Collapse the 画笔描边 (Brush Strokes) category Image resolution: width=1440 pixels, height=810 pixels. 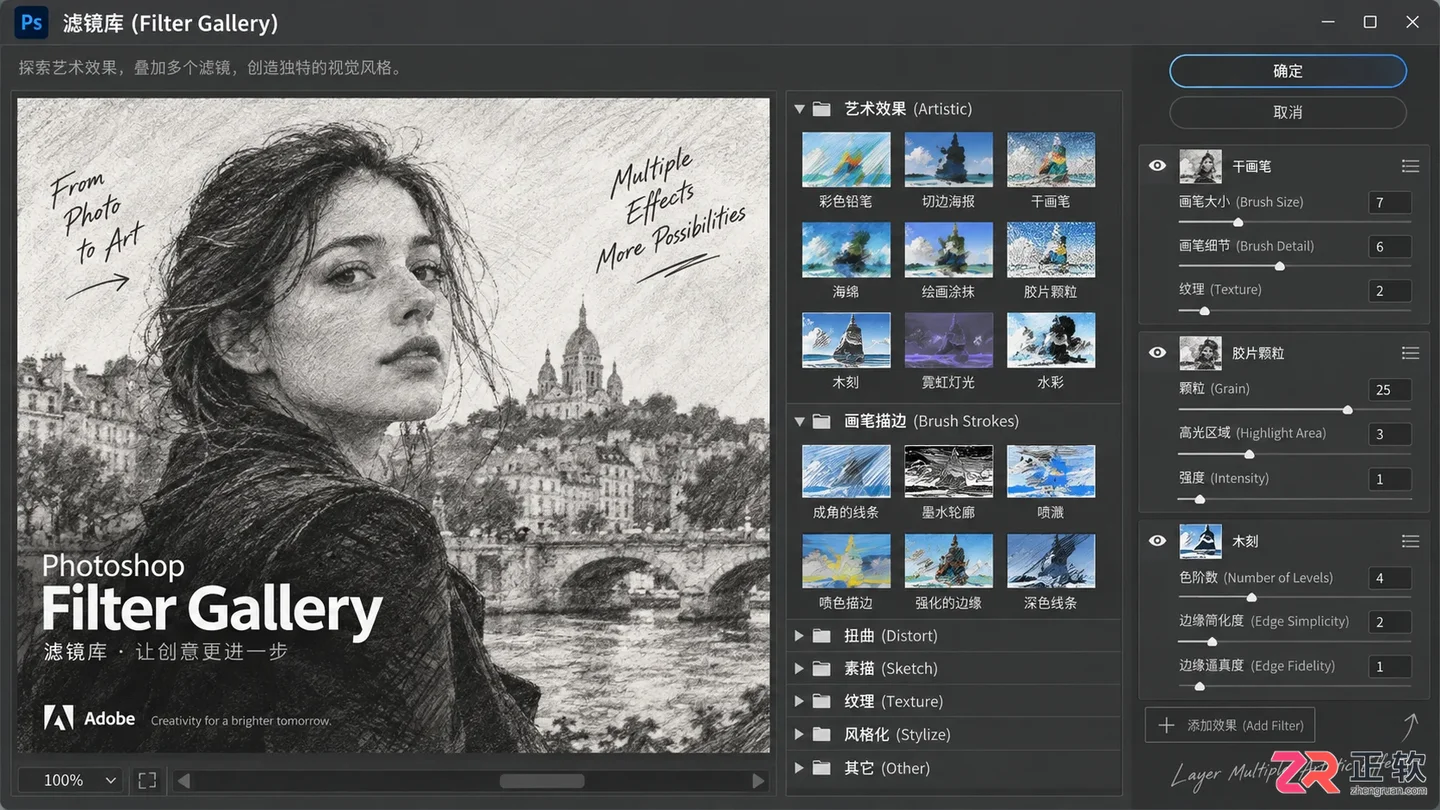(799, 422)
